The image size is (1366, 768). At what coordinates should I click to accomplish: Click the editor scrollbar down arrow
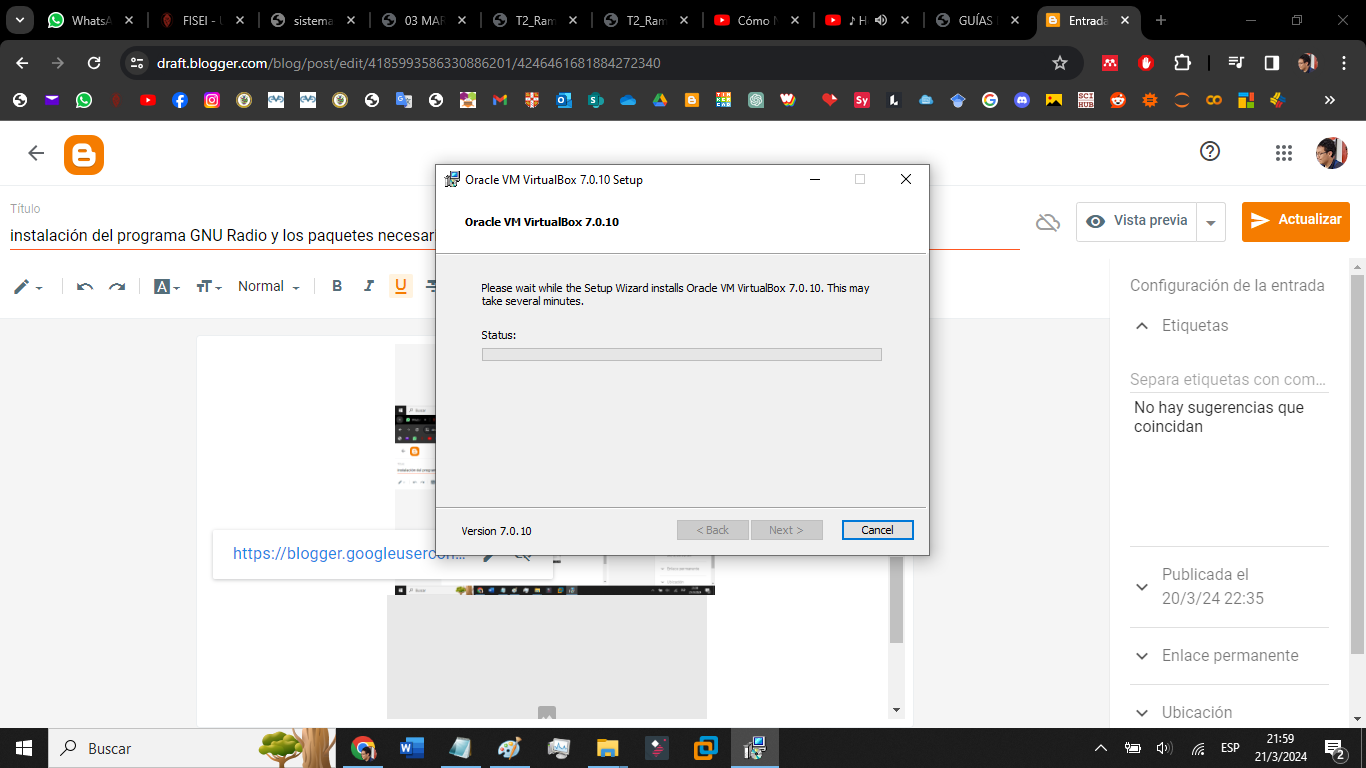point(896,710)
